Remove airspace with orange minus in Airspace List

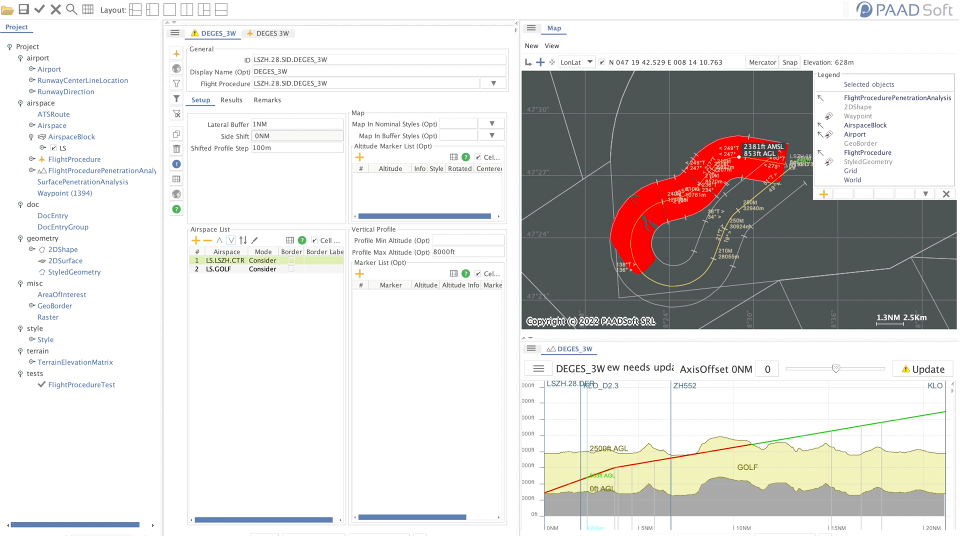tap(208, 240)
